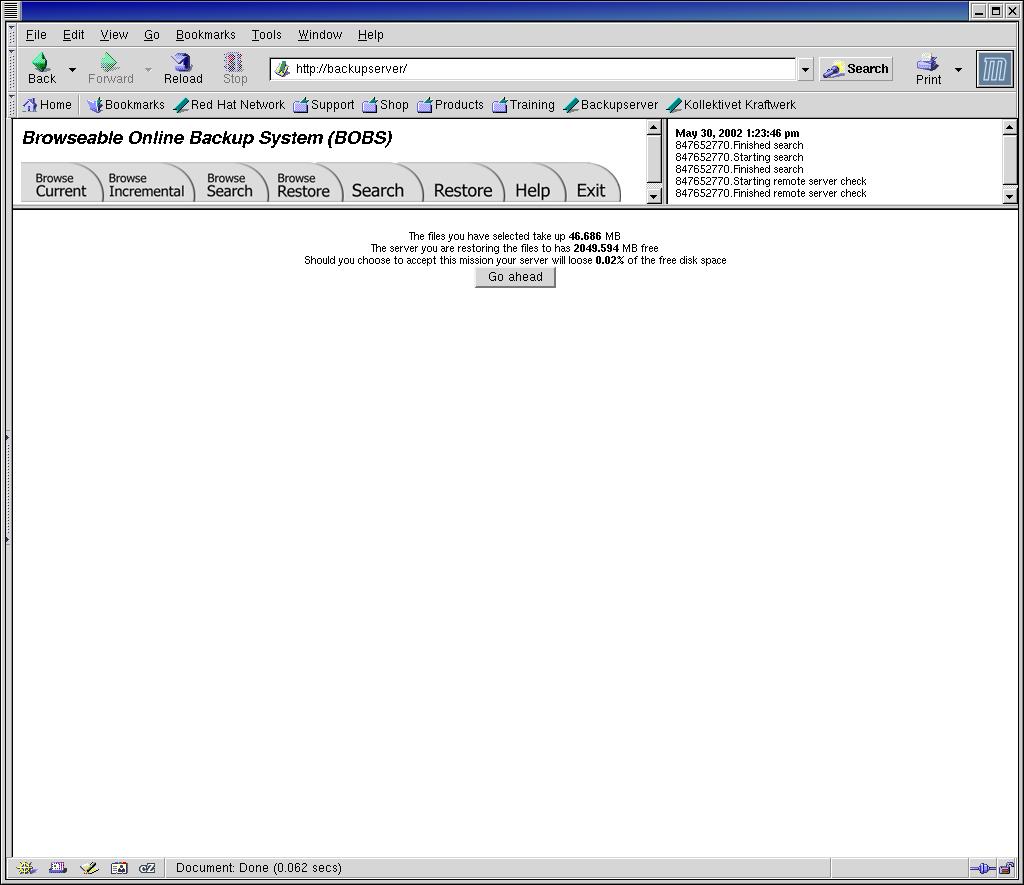Viewport: 1024px width, 885px height.
Task: Click the Print toolbar icon
Action: (928, 68)
